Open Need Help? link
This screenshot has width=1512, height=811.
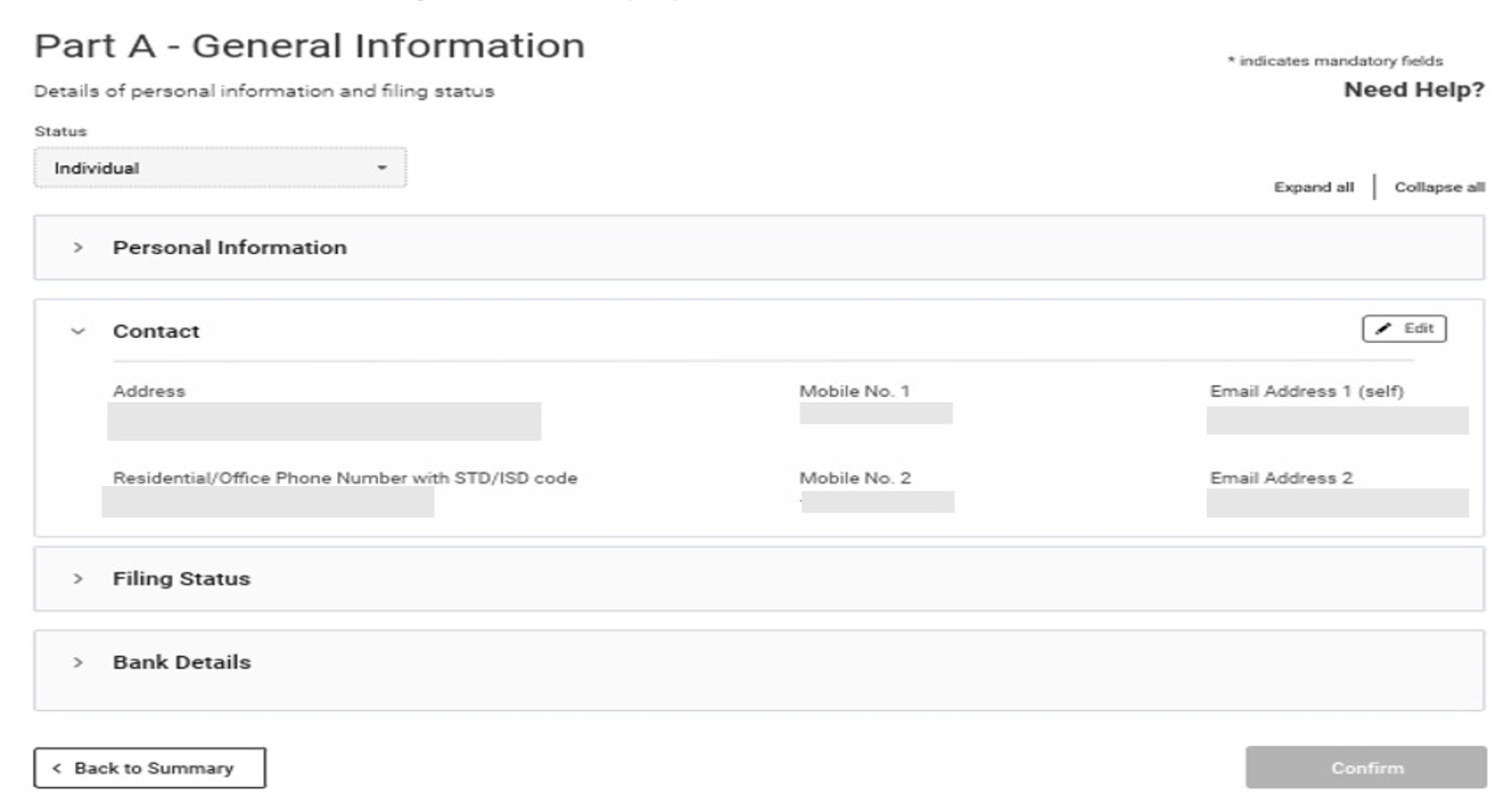click(x=1414, y=90)
